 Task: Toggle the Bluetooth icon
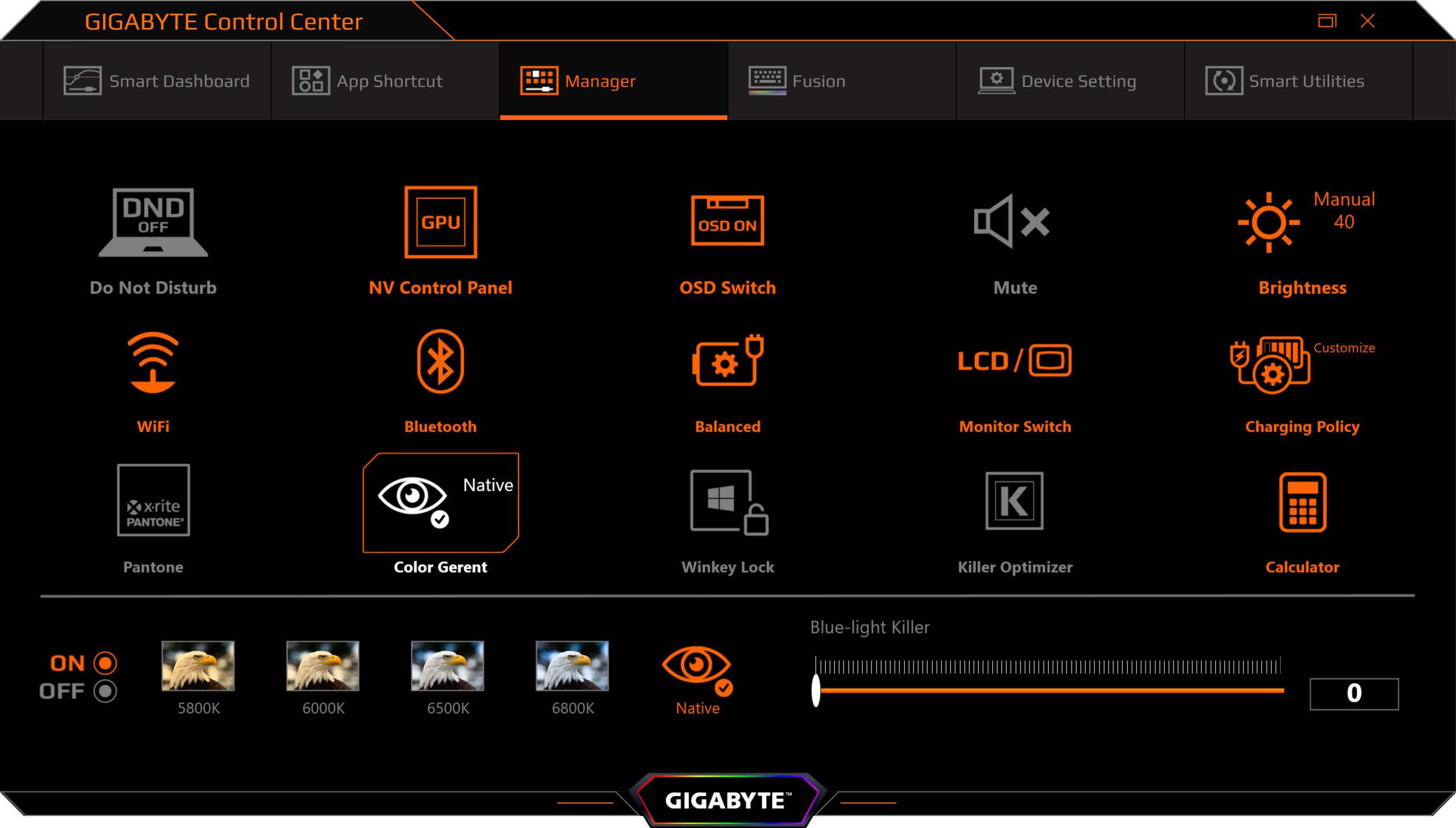point(440,362)
